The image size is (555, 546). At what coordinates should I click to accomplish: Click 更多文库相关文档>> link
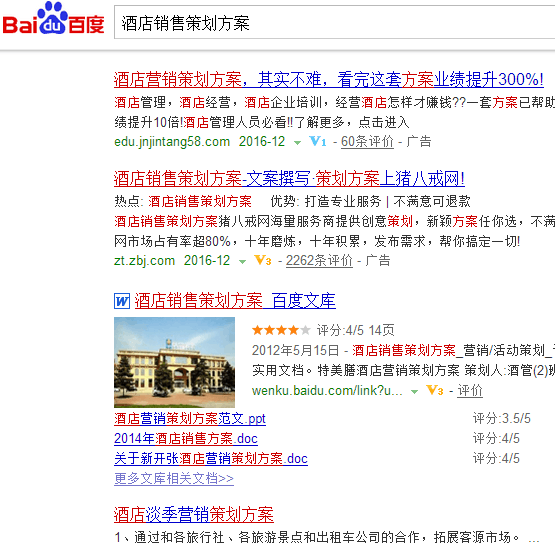click(x=174, y=479)
